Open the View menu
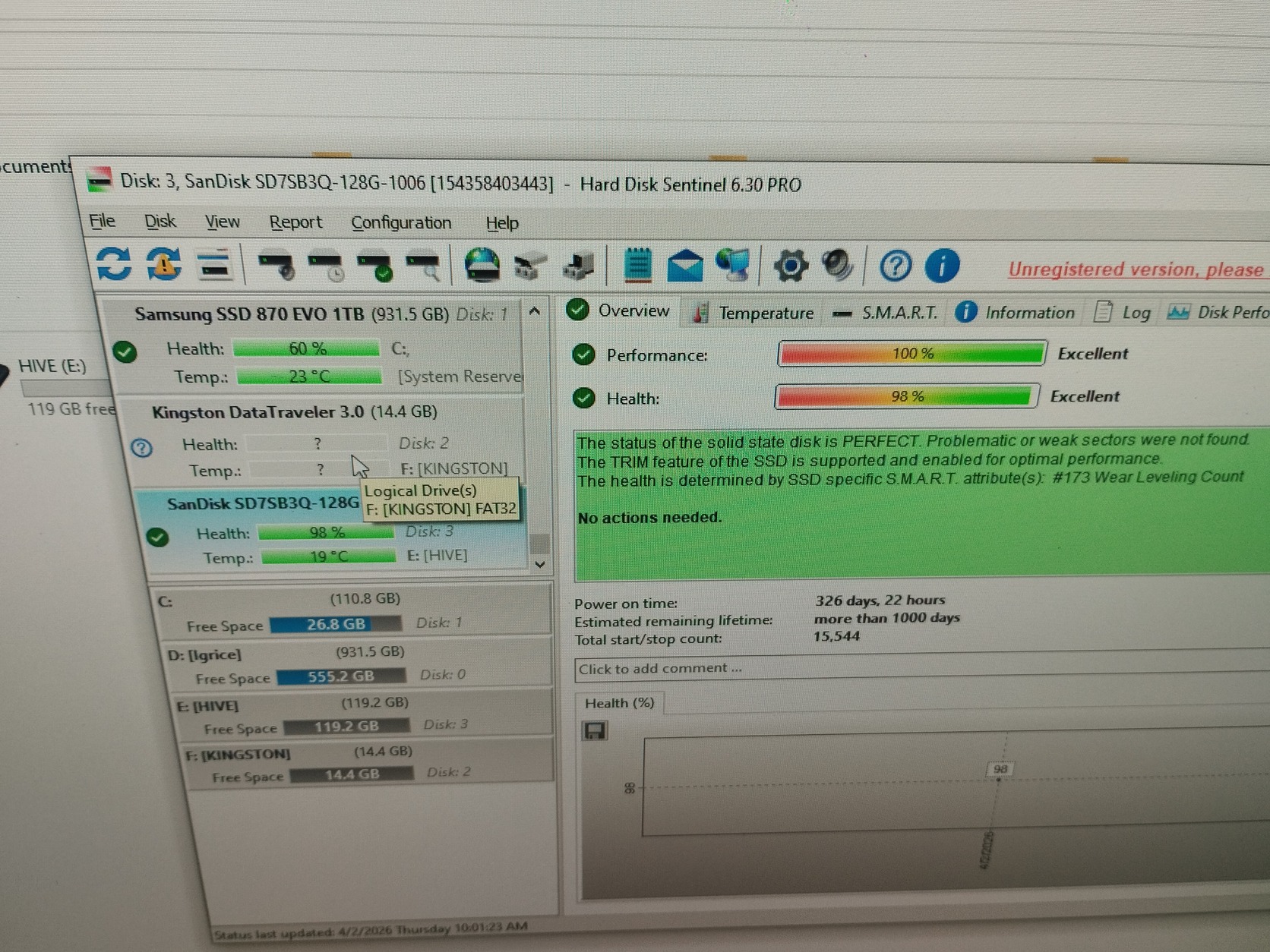 coord(222,222)
